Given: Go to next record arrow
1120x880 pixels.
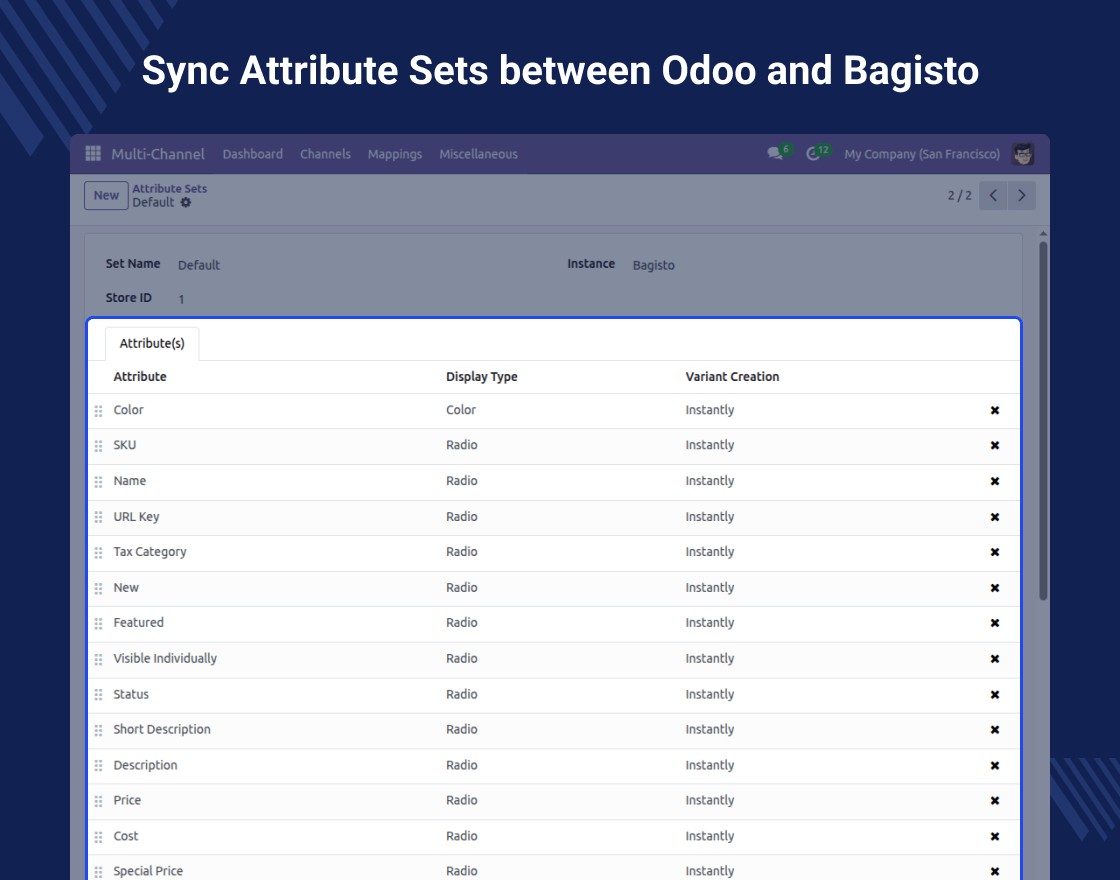Looking at the screenshot, I should click(1021, 196).
